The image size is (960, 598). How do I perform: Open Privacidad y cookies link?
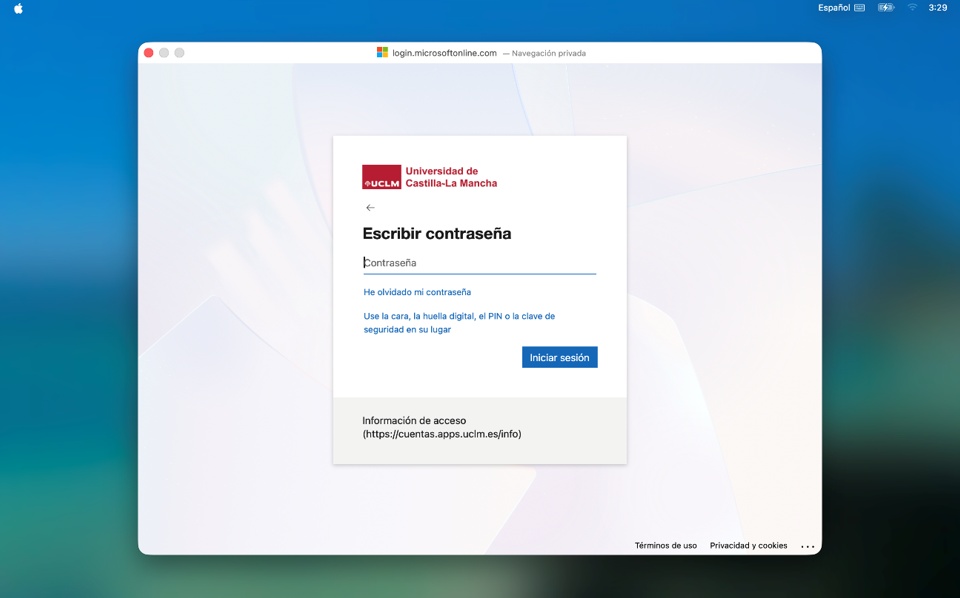[x=748, y=546]
